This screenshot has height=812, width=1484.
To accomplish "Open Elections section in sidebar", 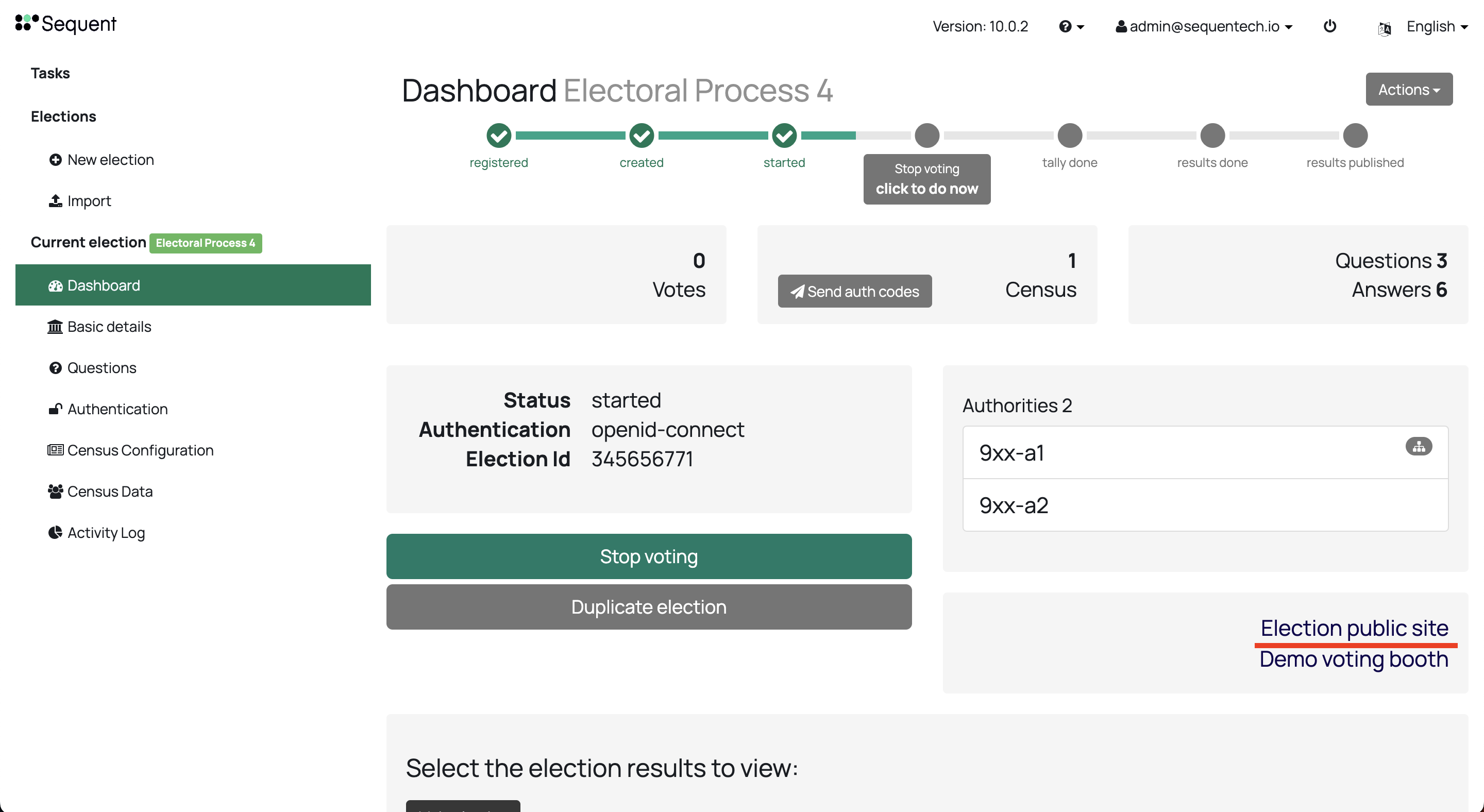I will (63, 116).
